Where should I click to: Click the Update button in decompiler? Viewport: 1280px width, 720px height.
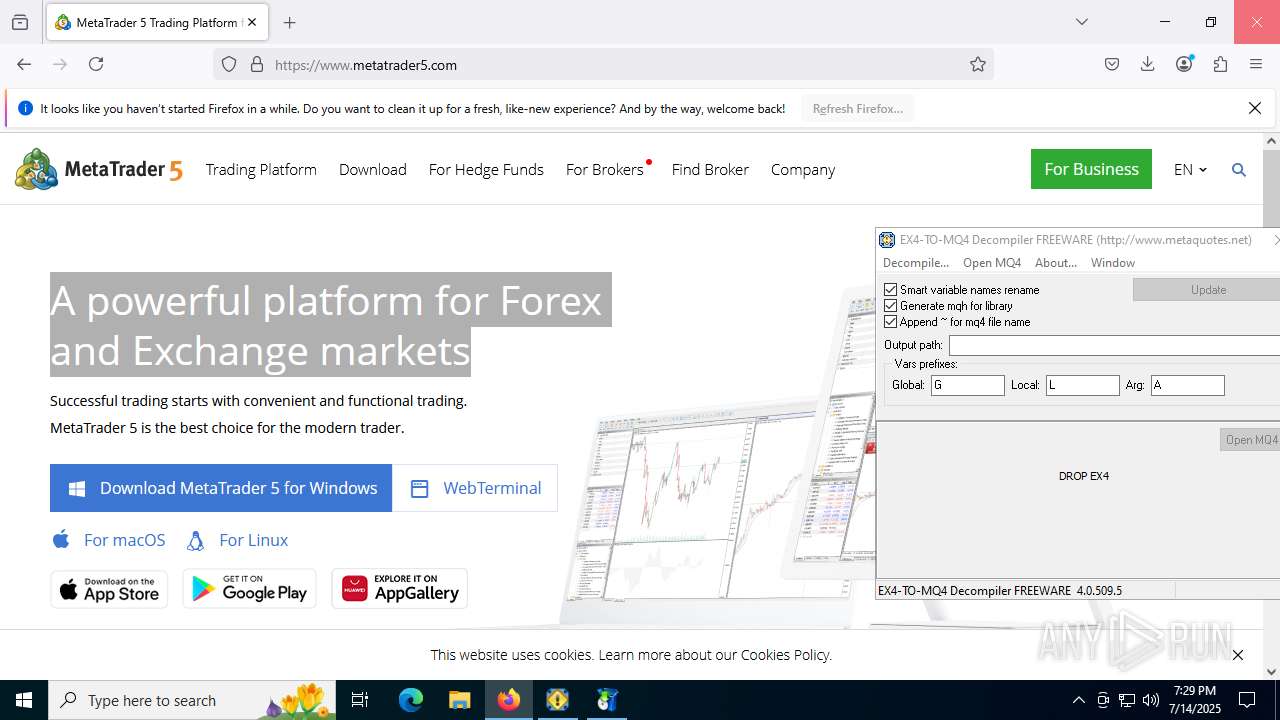point(1207,290)
